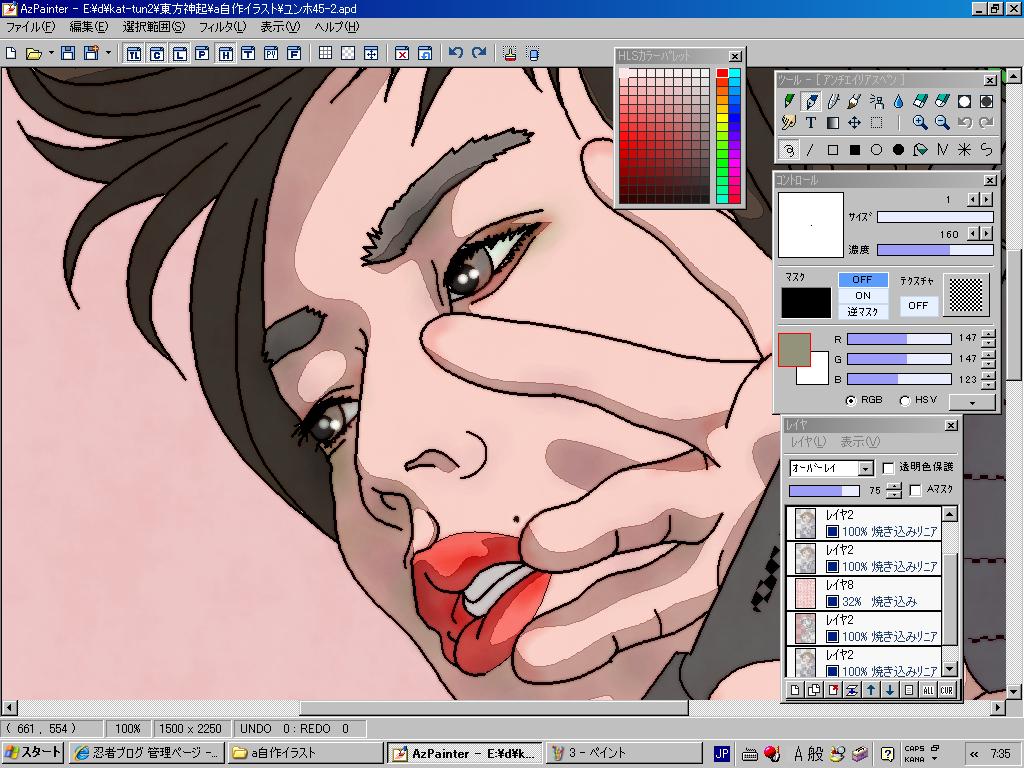Select the zoom in magnifier tool
Viewport: 1024px width, 768px height.
point(920,123)
